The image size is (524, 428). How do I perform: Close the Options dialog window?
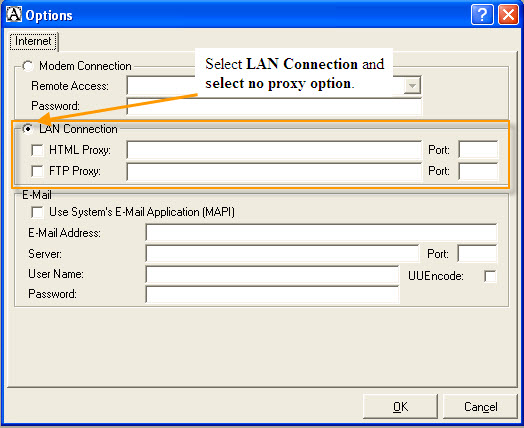508,15
